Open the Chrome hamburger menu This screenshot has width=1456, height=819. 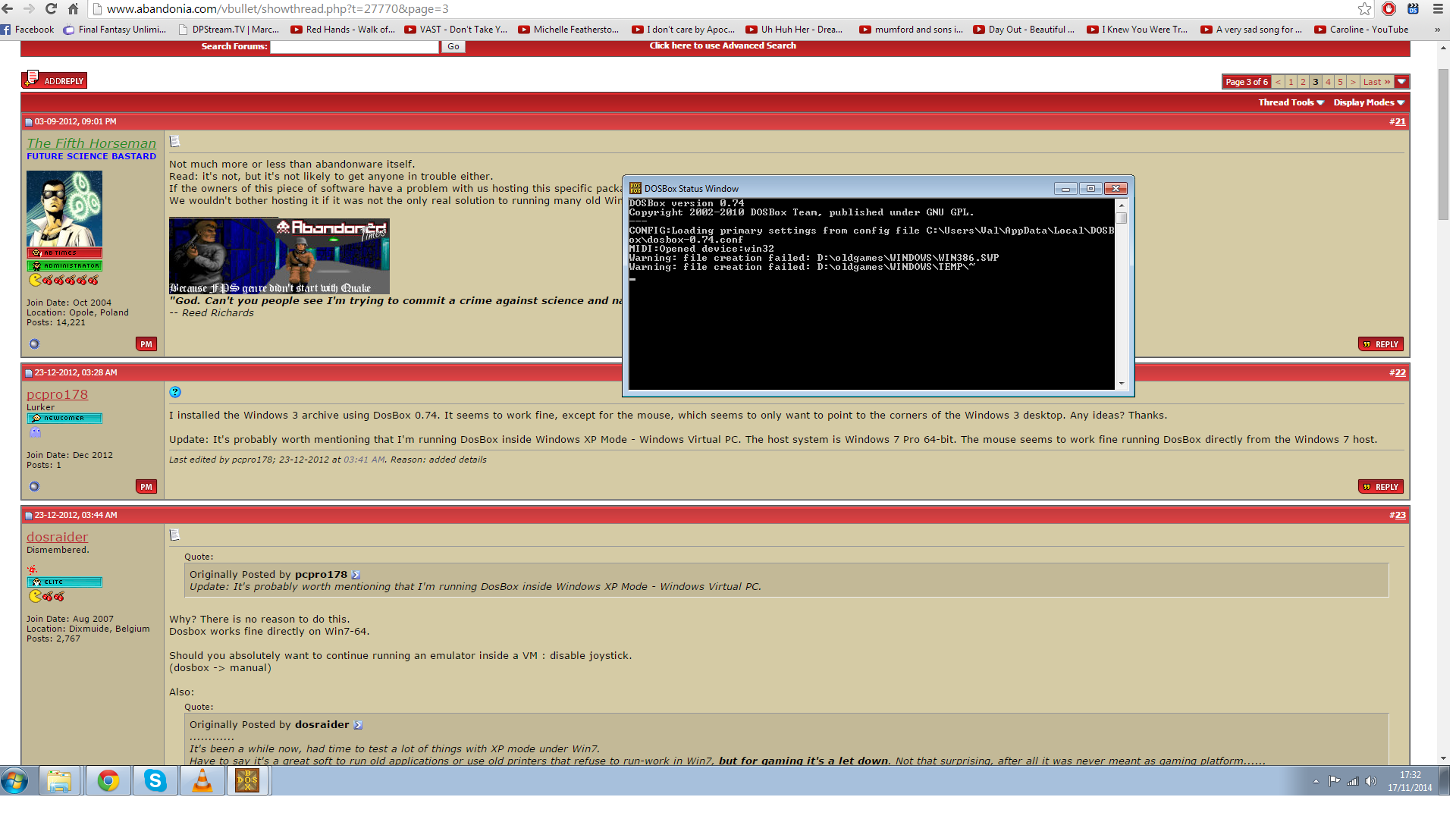(x=1438, y=9)
